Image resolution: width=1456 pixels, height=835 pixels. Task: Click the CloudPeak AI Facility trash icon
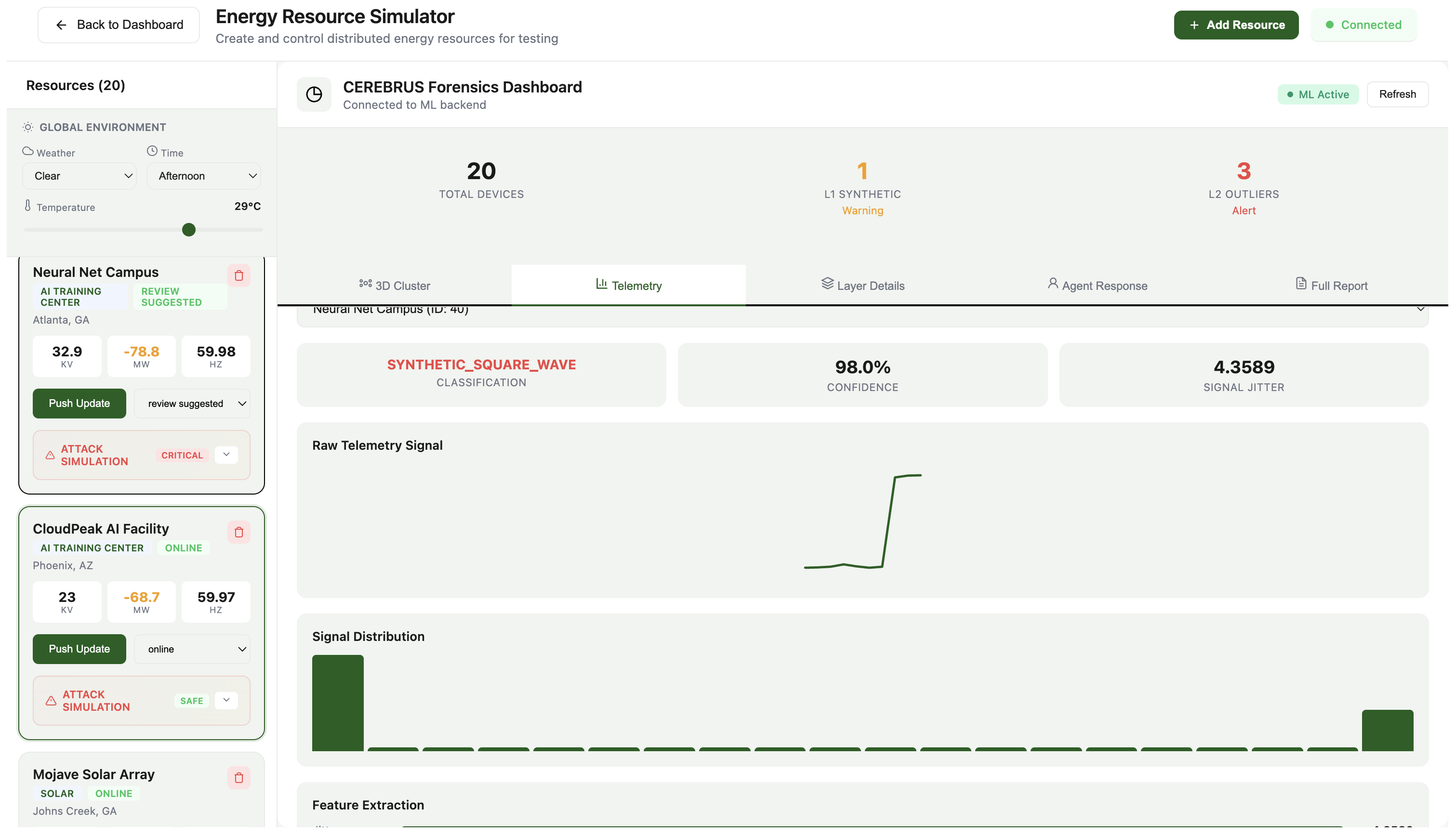coord(238,533)
